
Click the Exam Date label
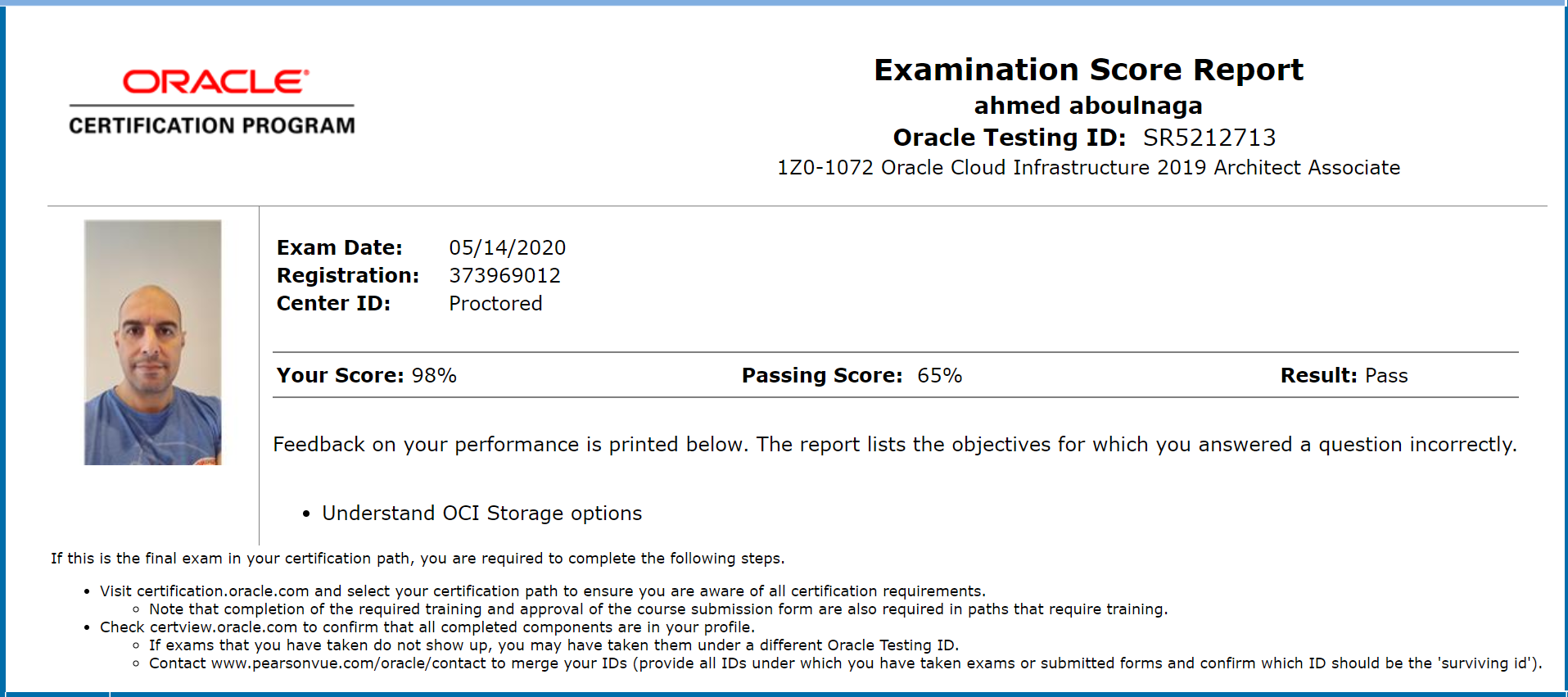(x=339, y=247)
